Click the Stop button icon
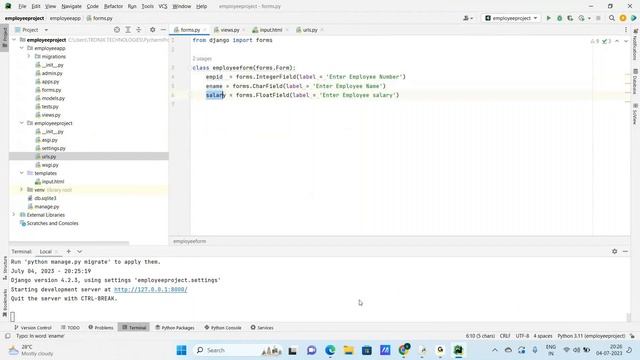 click(x=598, y=18)
